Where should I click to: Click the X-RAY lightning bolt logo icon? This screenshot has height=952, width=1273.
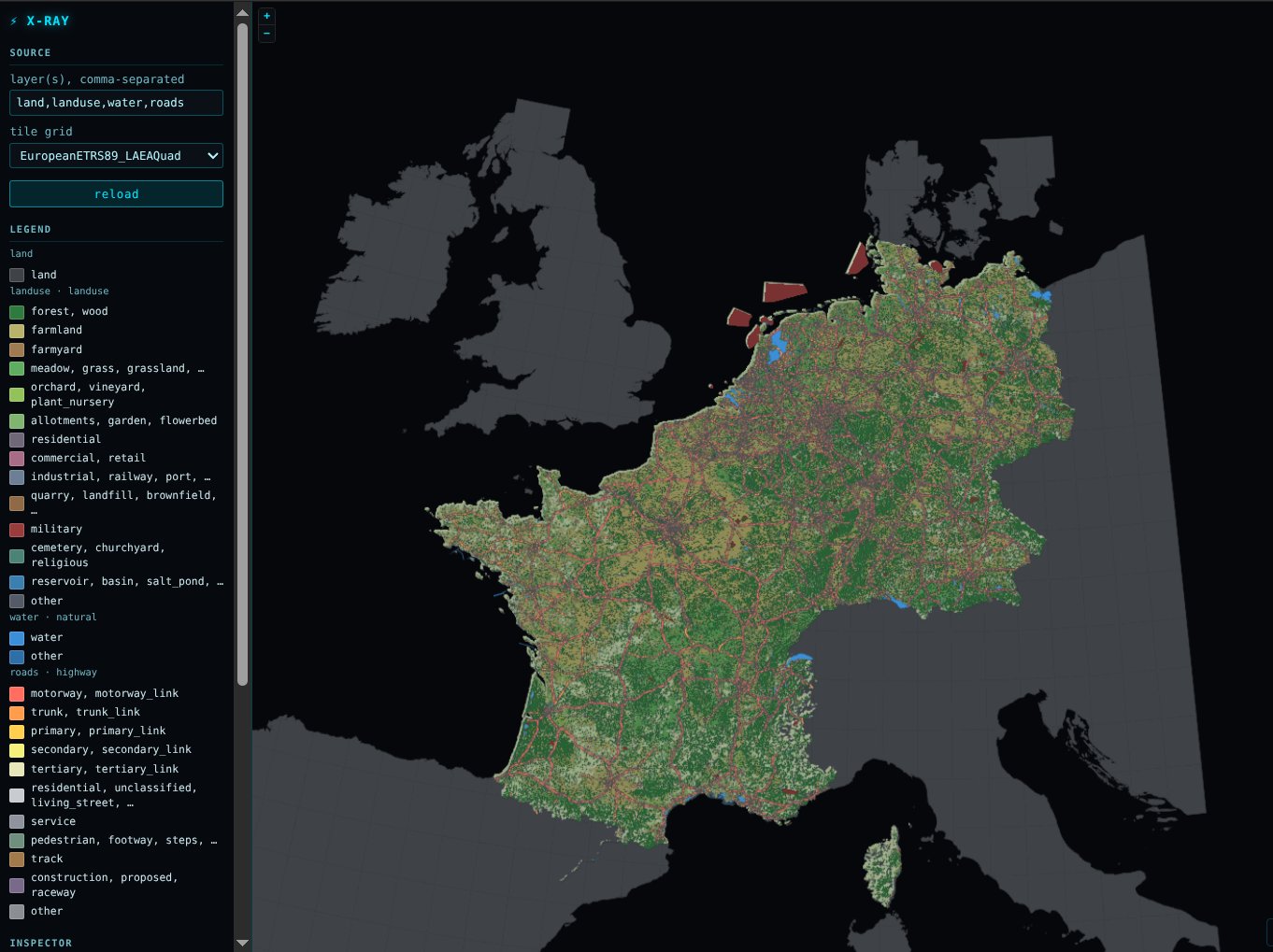(14, 21)
